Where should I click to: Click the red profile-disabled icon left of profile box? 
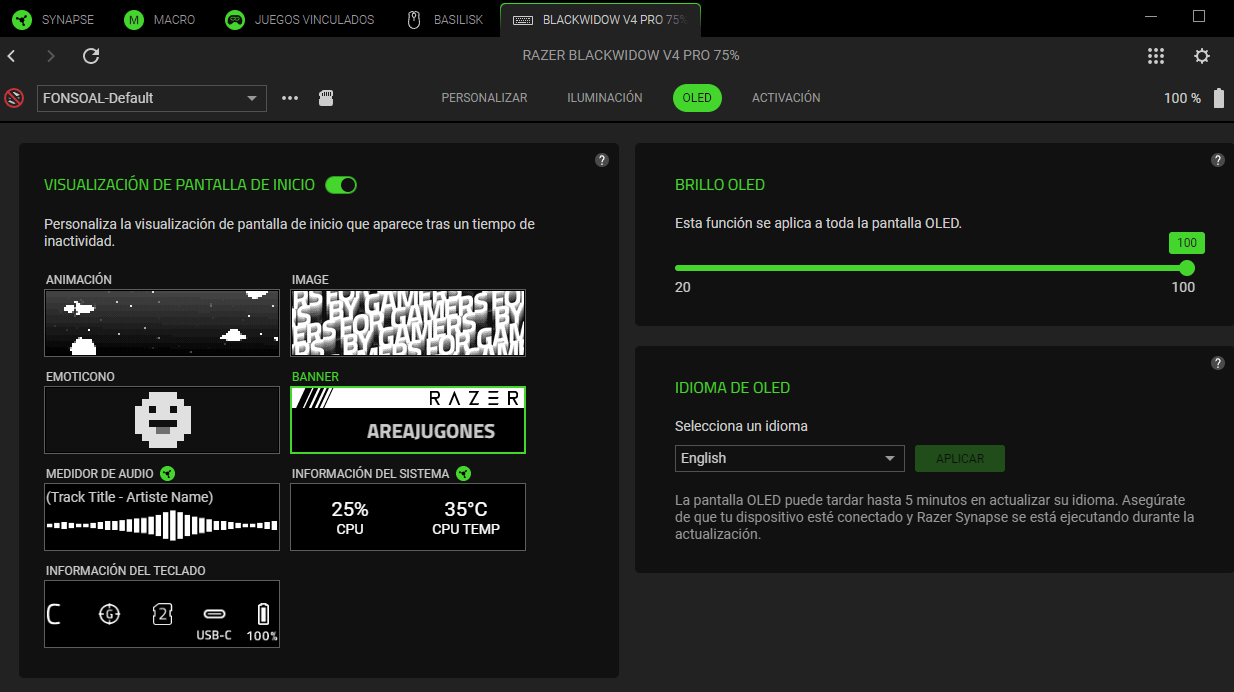[14, 98]
